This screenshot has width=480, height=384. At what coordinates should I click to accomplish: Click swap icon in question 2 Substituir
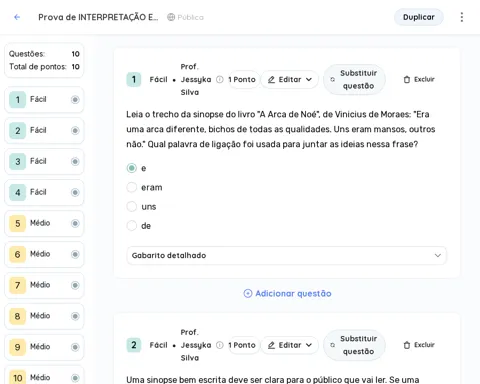tap(332, 345)
